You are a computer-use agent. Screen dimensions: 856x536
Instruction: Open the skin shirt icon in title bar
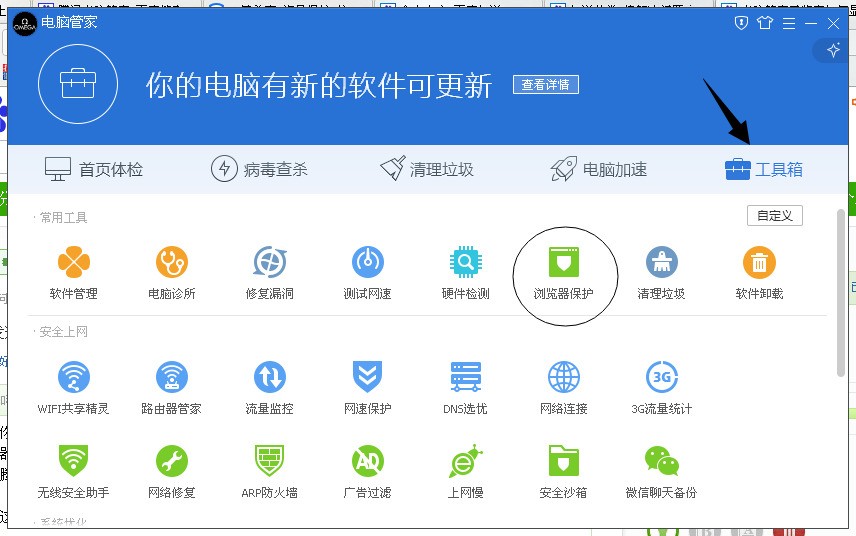click(765, 23)
